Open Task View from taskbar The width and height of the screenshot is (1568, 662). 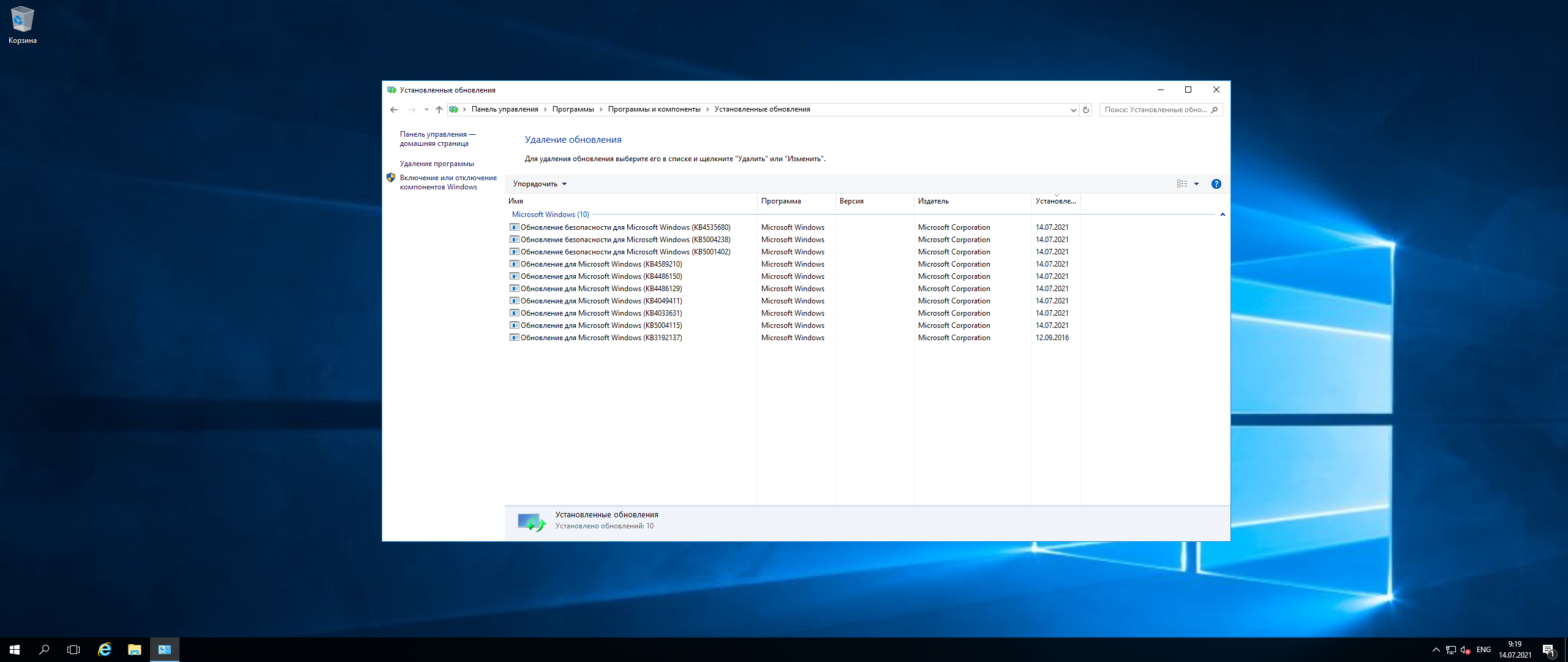(73, 650)
